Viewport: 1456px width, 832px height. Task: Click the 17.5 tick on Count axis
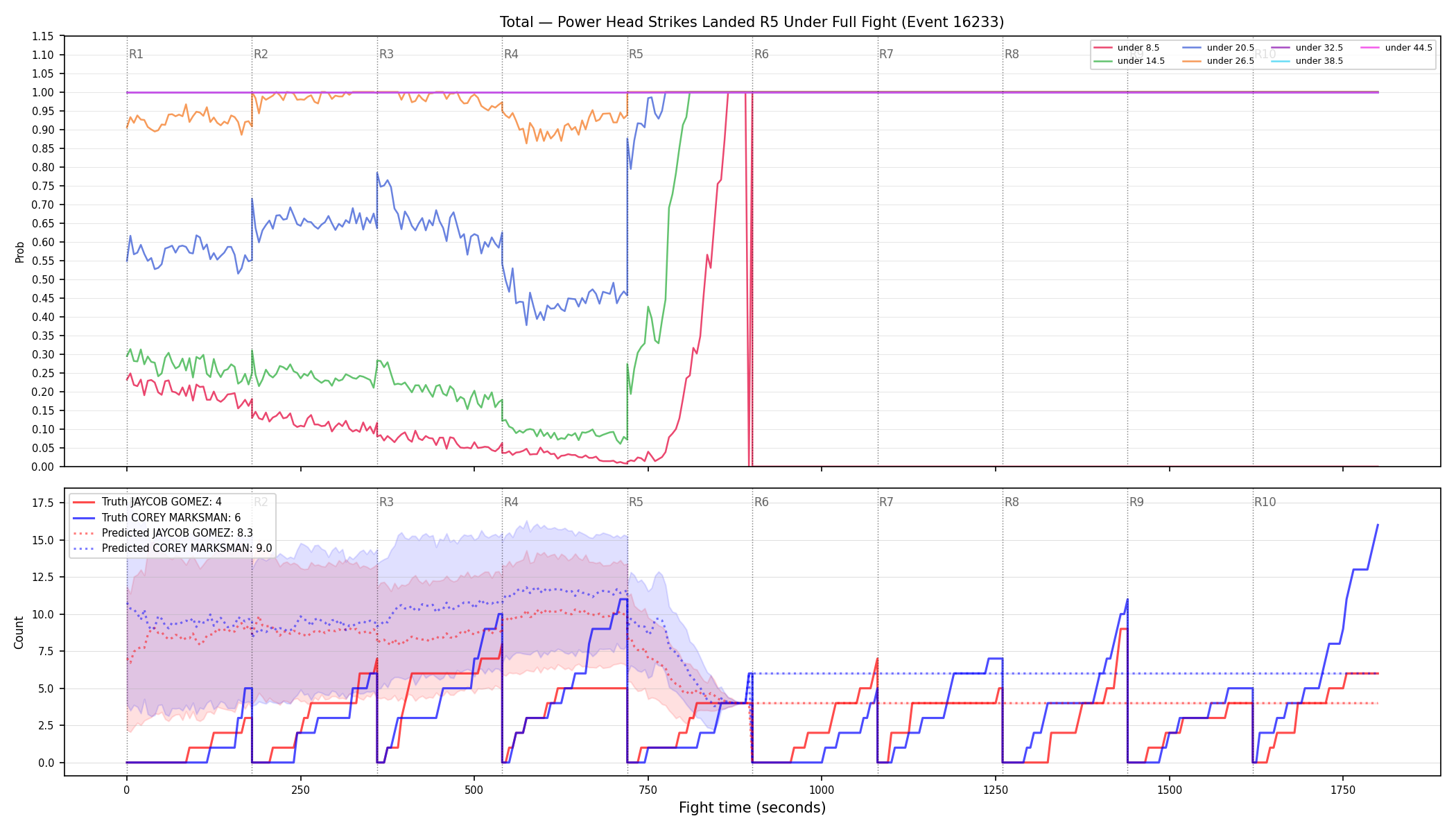coord(43,503)
